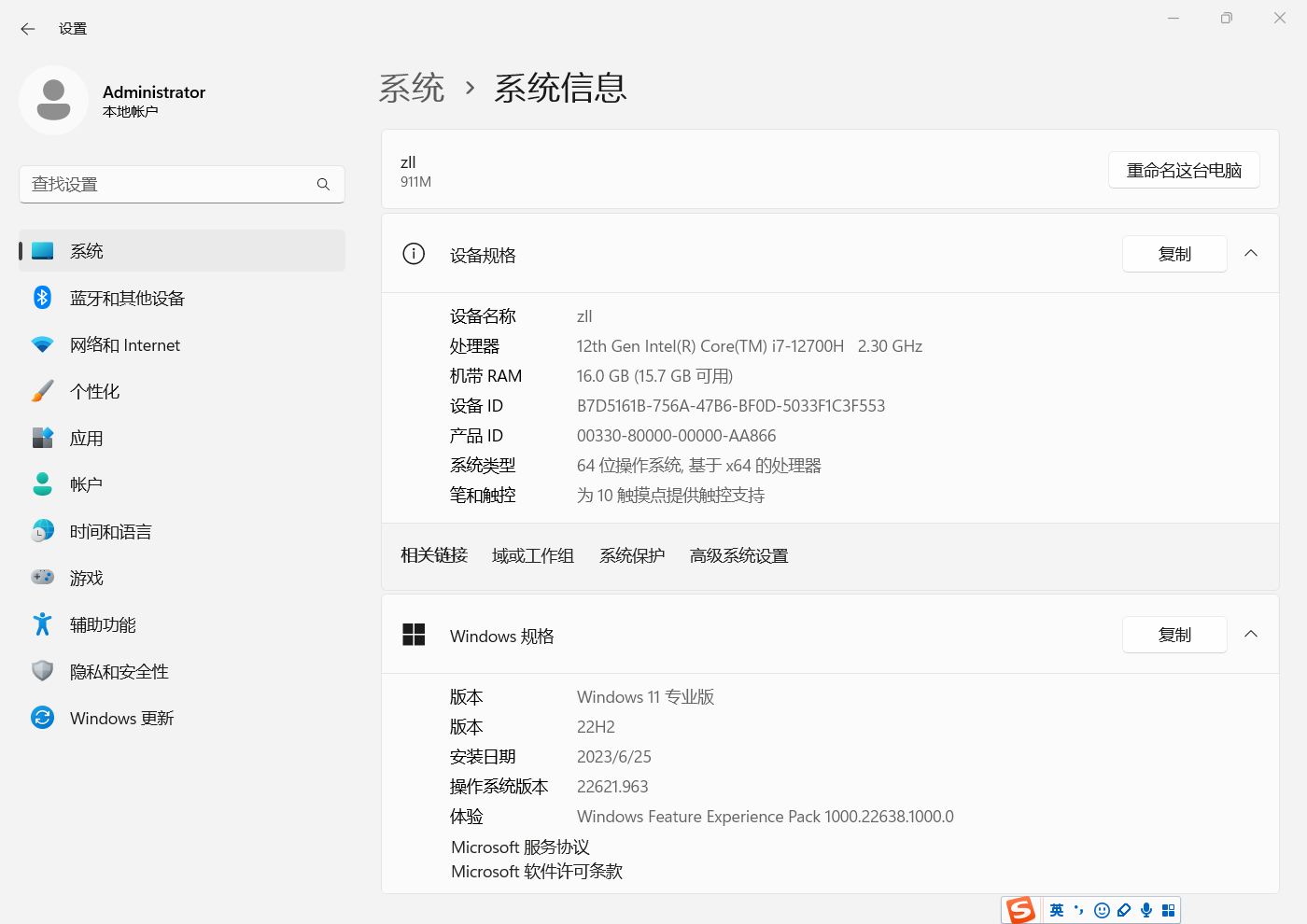Open the Sogou emoji panel
The height and width of the screenshot is (924, 1307).
tap(1102, 910)
